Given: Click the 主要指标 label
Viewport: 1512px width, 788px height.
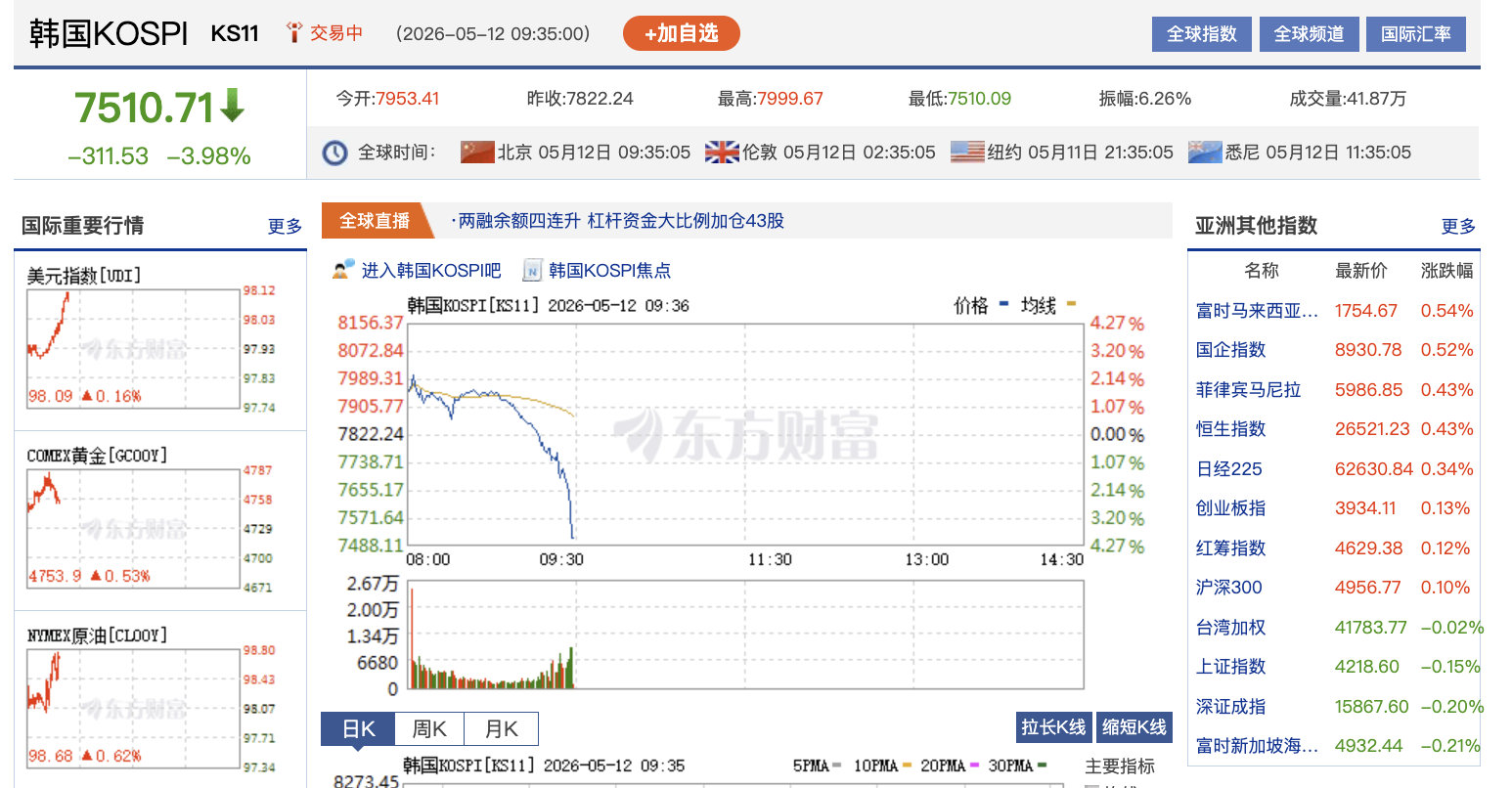Looking at the screenshot, I should click(x=1120, y=766).
